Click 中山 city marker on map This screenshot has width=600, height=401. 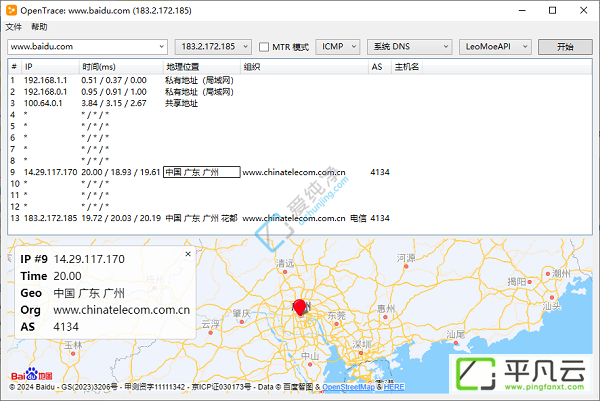pos(310,364)
